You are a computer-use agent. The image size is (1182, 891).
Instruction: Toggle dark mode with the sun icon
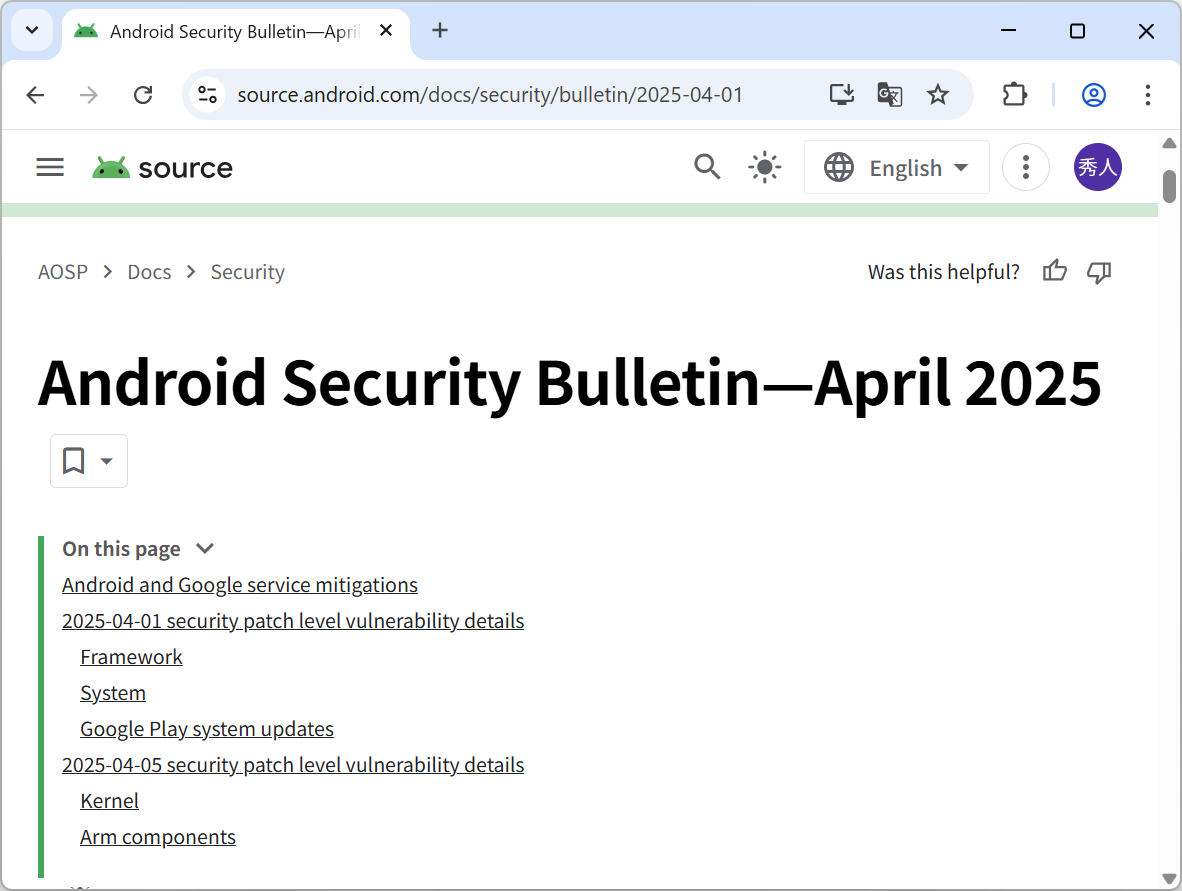point(764,167)
